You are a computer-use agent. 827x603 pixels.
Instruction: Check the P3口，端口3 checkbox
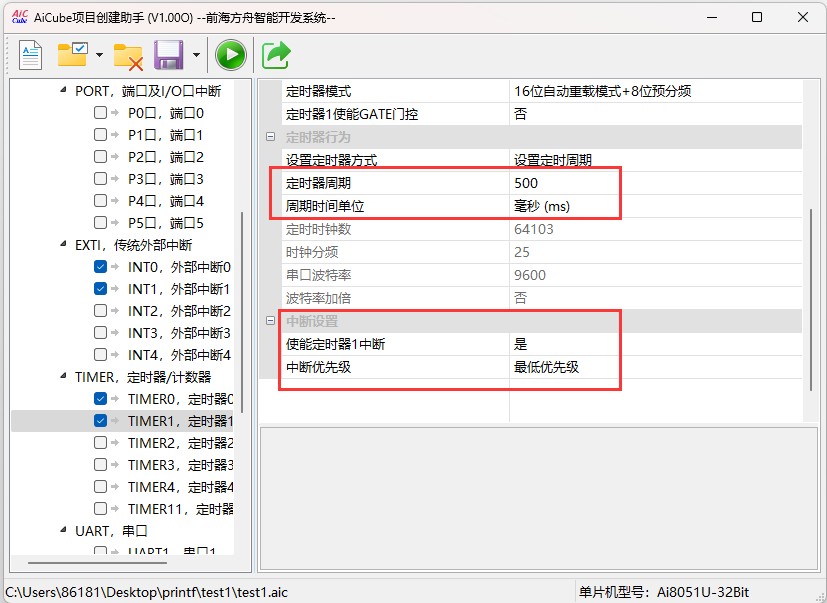(100, 178)
